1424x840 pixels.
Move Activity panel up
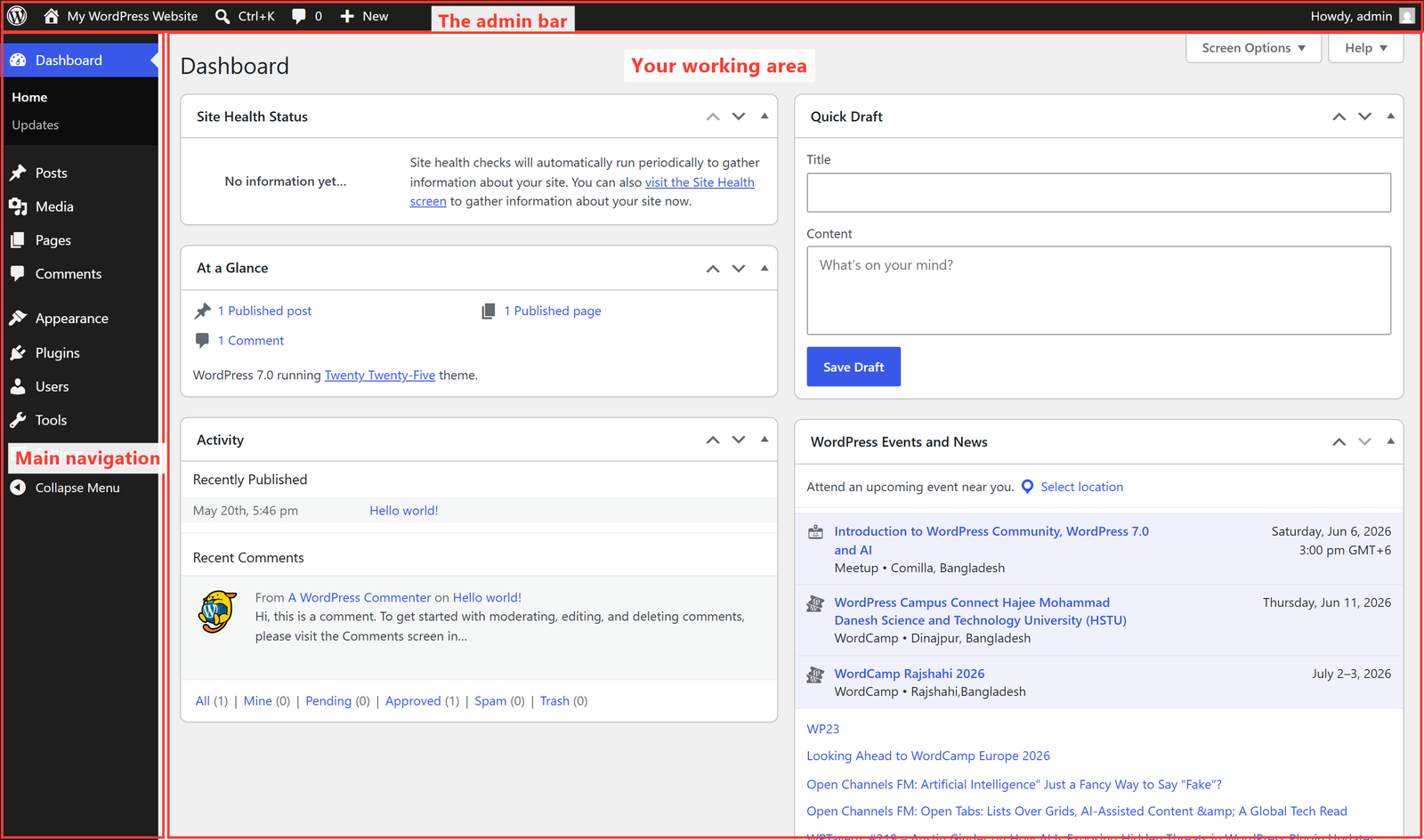713,440
